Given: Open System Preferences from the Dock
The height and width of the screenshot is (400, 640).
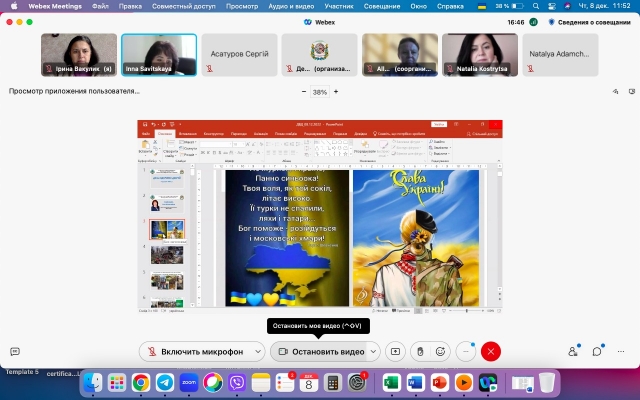Looking at the screenshot, I should pyautogui.click(x=357, y=383).
